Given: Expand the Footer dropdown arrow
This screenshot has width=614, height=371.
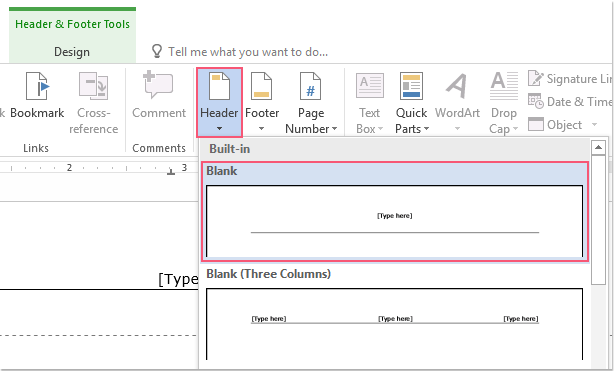Looking at the screenshot, I should click(x=261, y=128).
